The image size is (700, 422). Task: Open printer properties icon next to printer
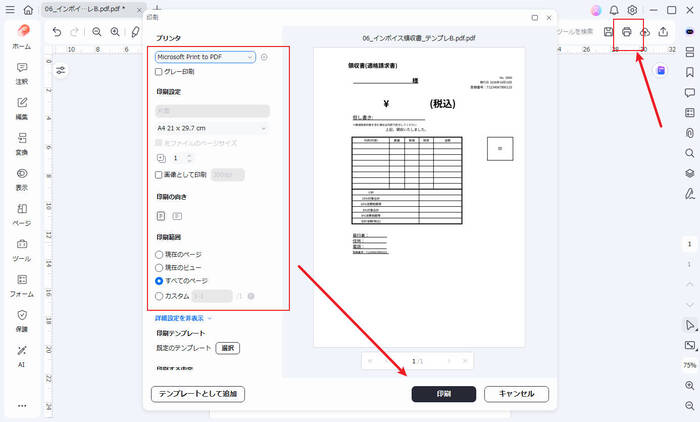click(x=264, y=57)
